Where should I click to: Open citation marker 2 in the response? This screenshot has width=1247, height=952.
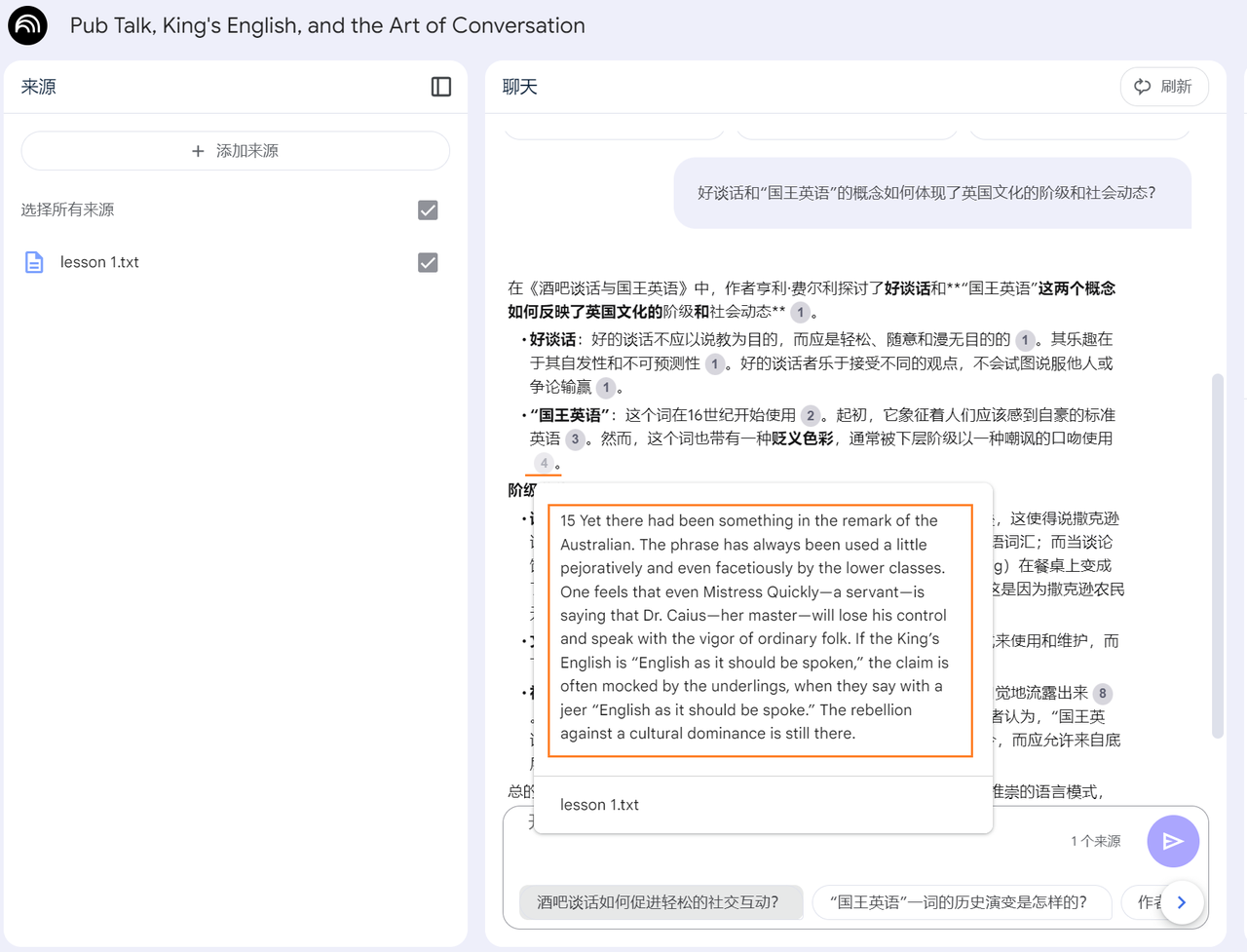(x=810, y=415)
